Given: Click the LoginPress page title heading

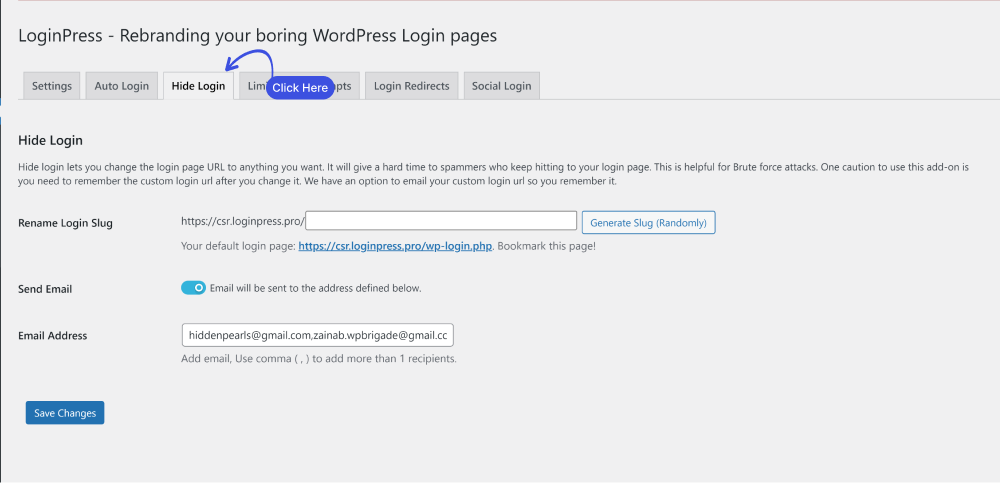Looking at the screenshot, I should [x=258, y=36].
